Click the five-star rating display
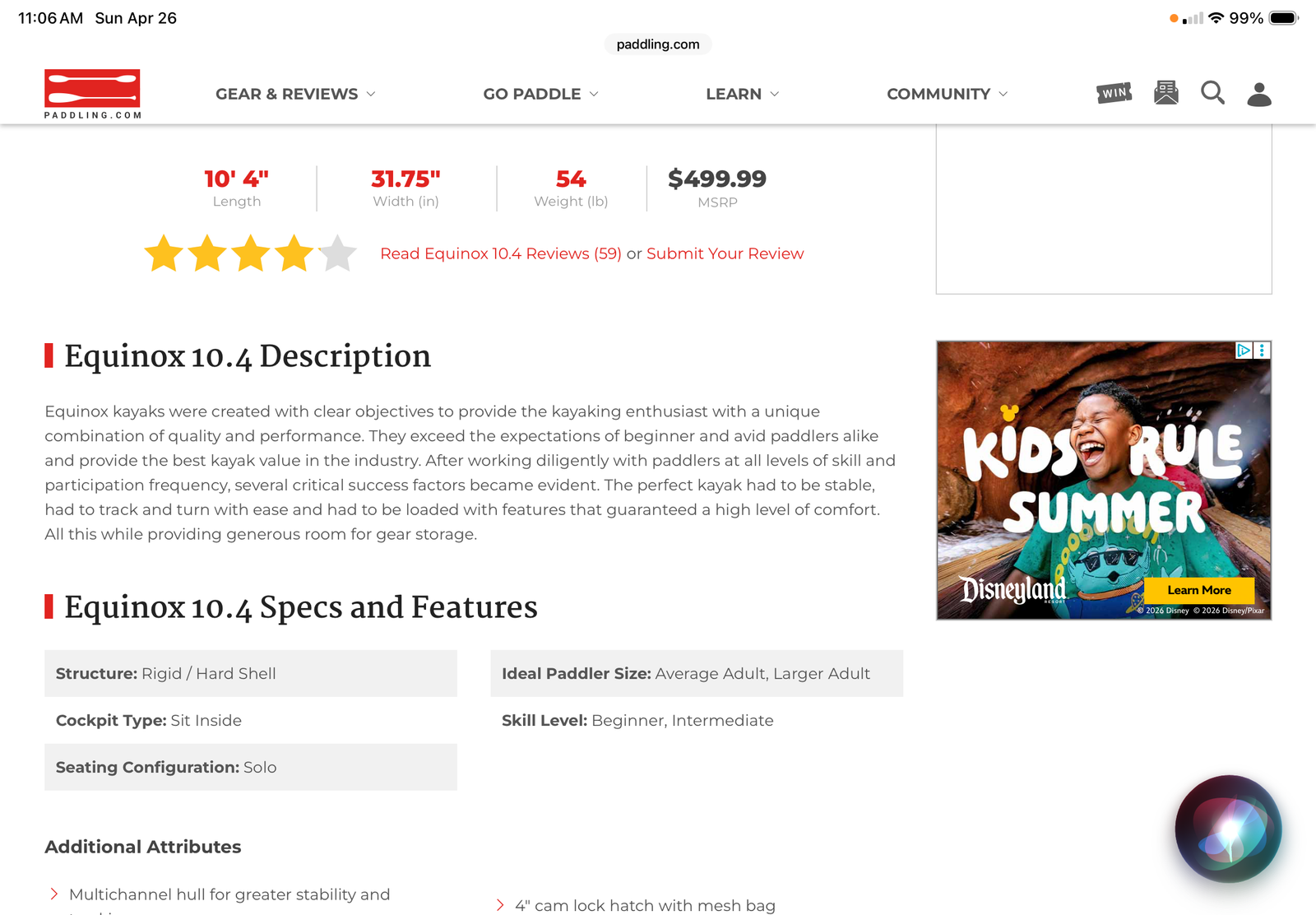The width and height of the screenshot is (1316, 915). 250,253
